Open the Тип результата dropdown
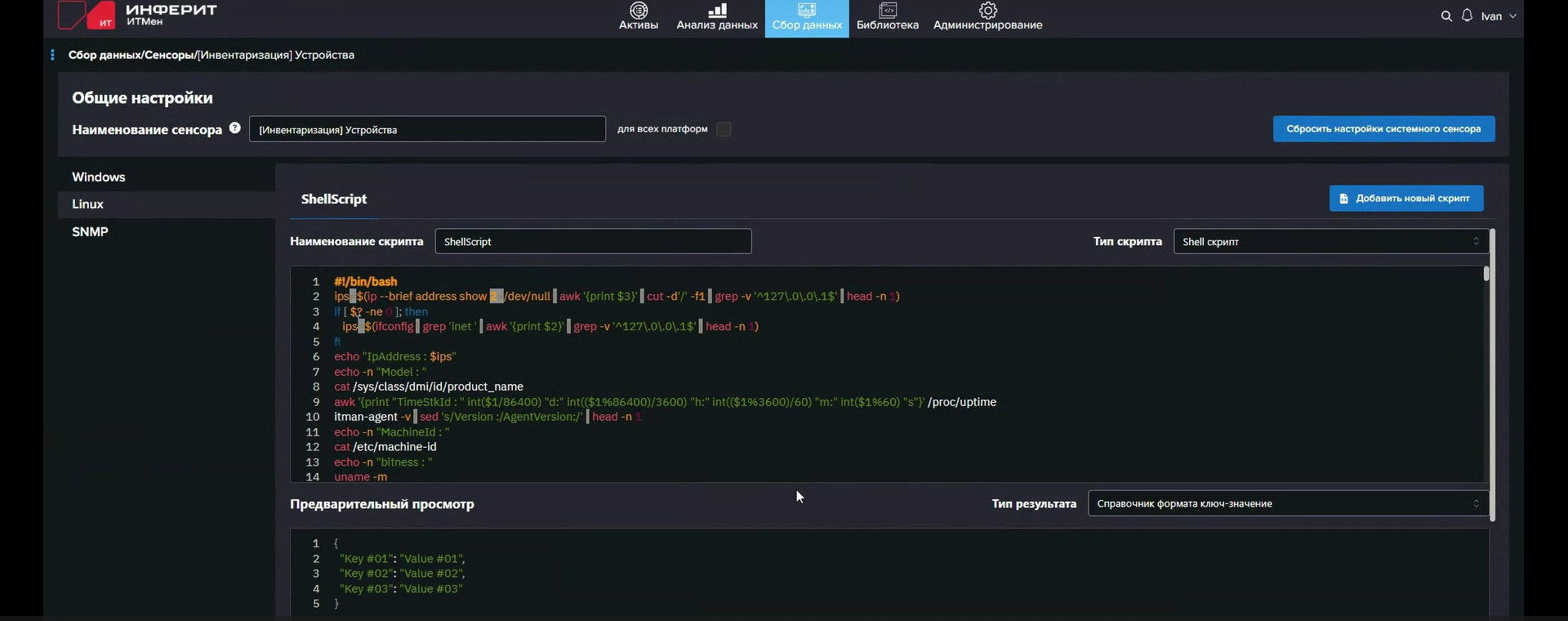This screenshot has width=1568, height=621. click(x=1288, y=503)
